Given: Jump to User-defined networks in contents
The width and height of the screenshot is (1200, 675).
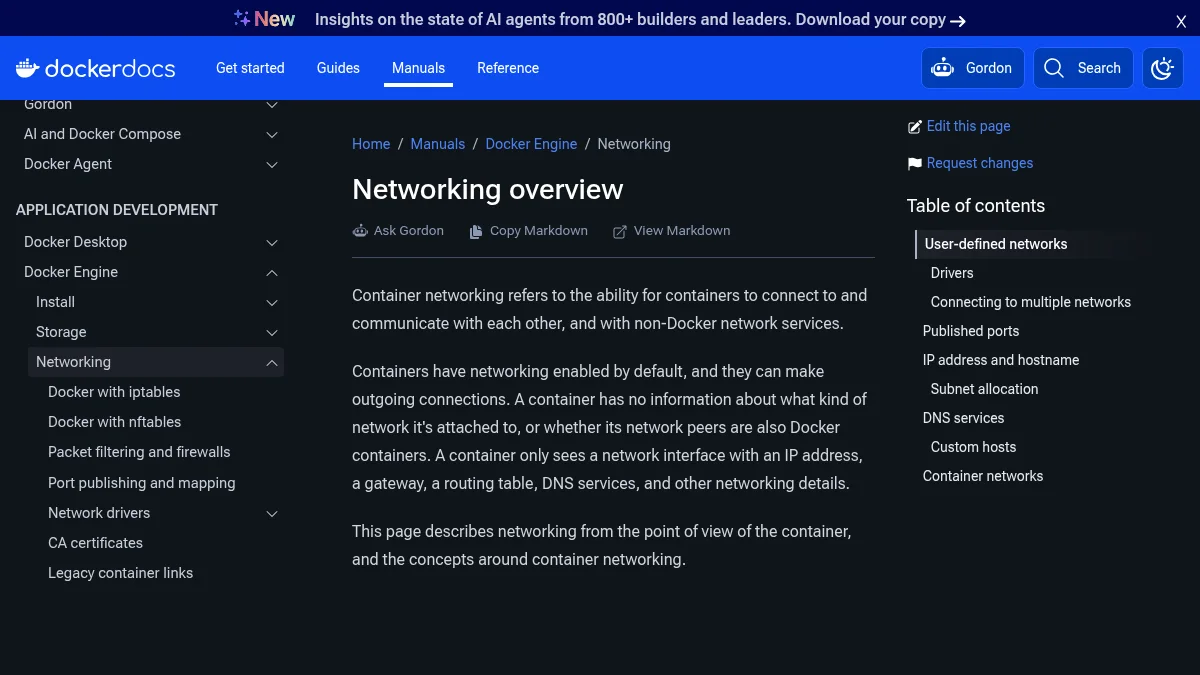Looking at the screenshot, I should tap(996, 244).
